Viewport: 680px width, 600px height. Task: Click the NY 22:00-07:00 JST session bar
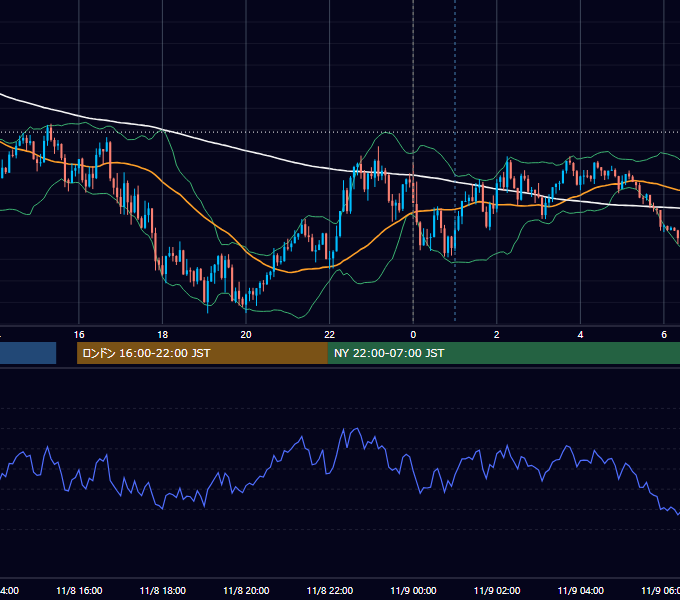click(503, 353)
